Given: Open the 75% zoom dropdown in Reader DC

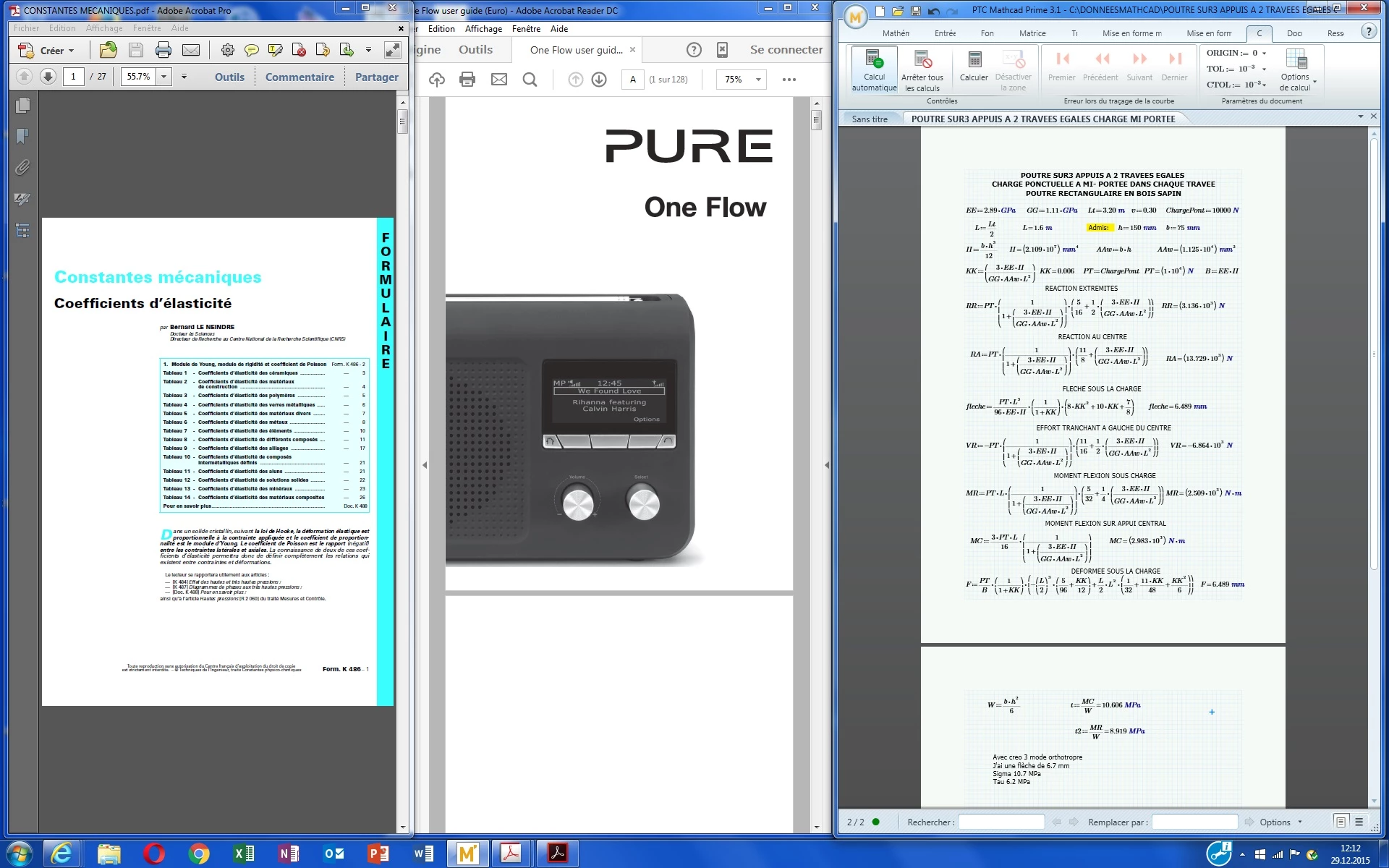Looking at the screenshot, I should tap(758, 80).
